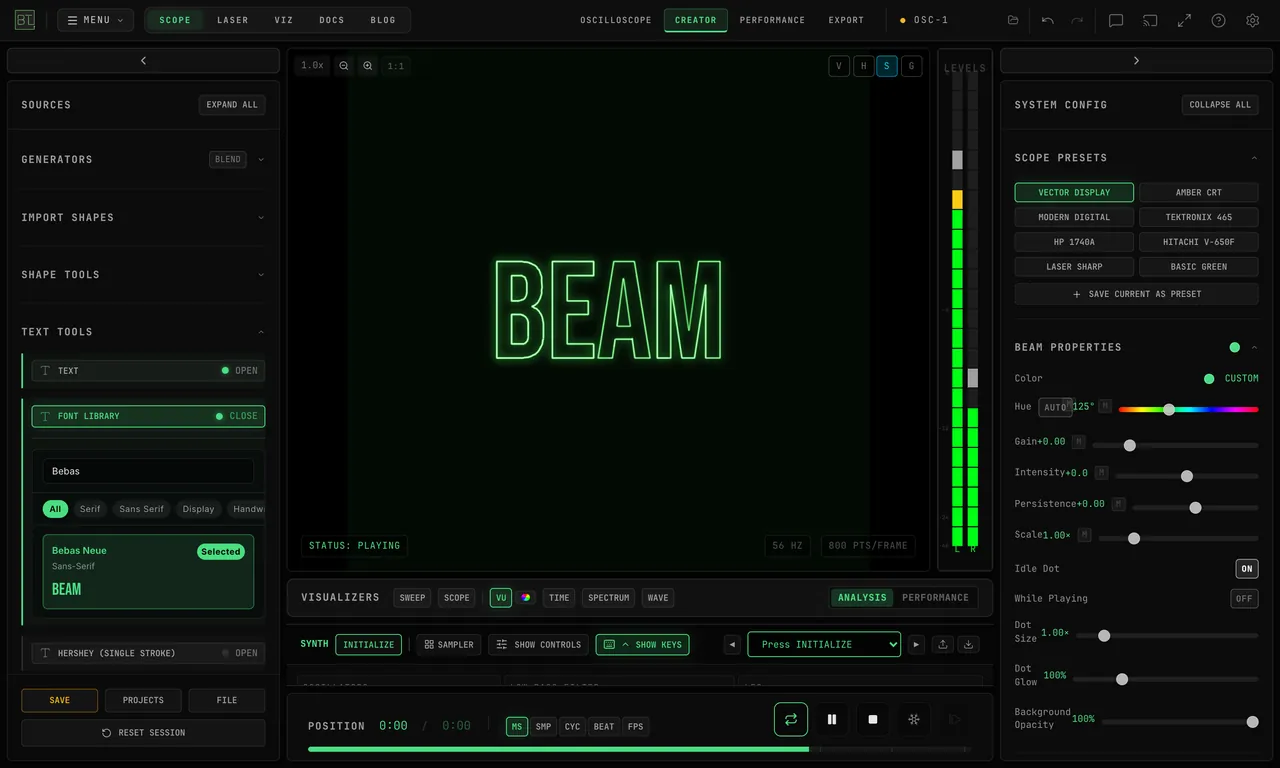Open the comments chat icon

[1116, 20]
